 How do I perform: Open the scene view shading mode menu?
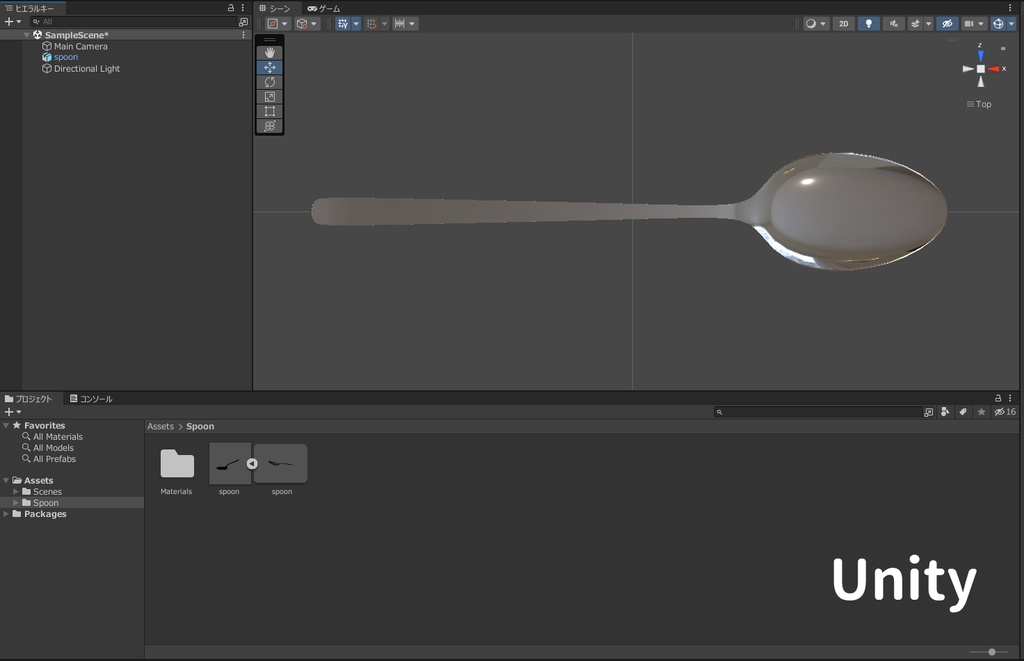(x=812, y=23)
